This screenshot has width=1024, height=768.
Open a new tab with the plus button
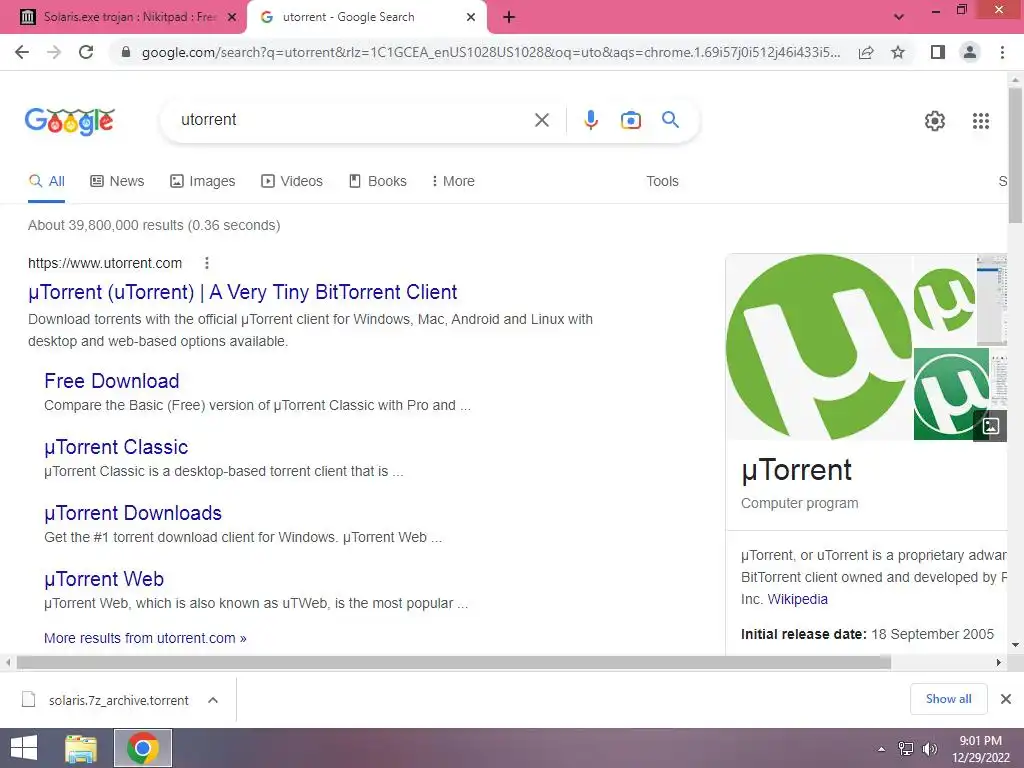pyautogui.click(x=509, y=17)
